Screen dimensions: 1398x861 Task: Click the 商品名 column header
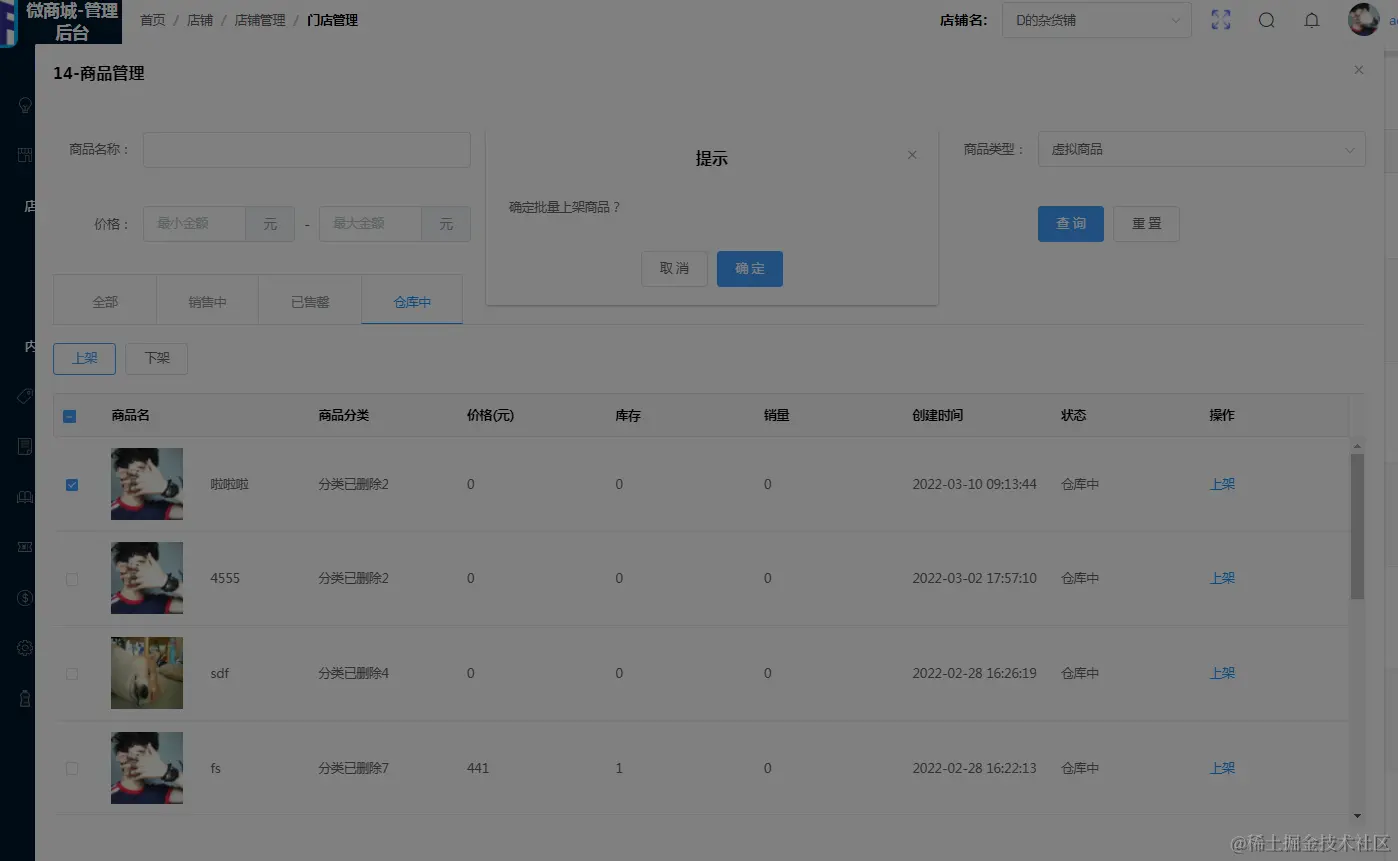(x=130, y=415)
